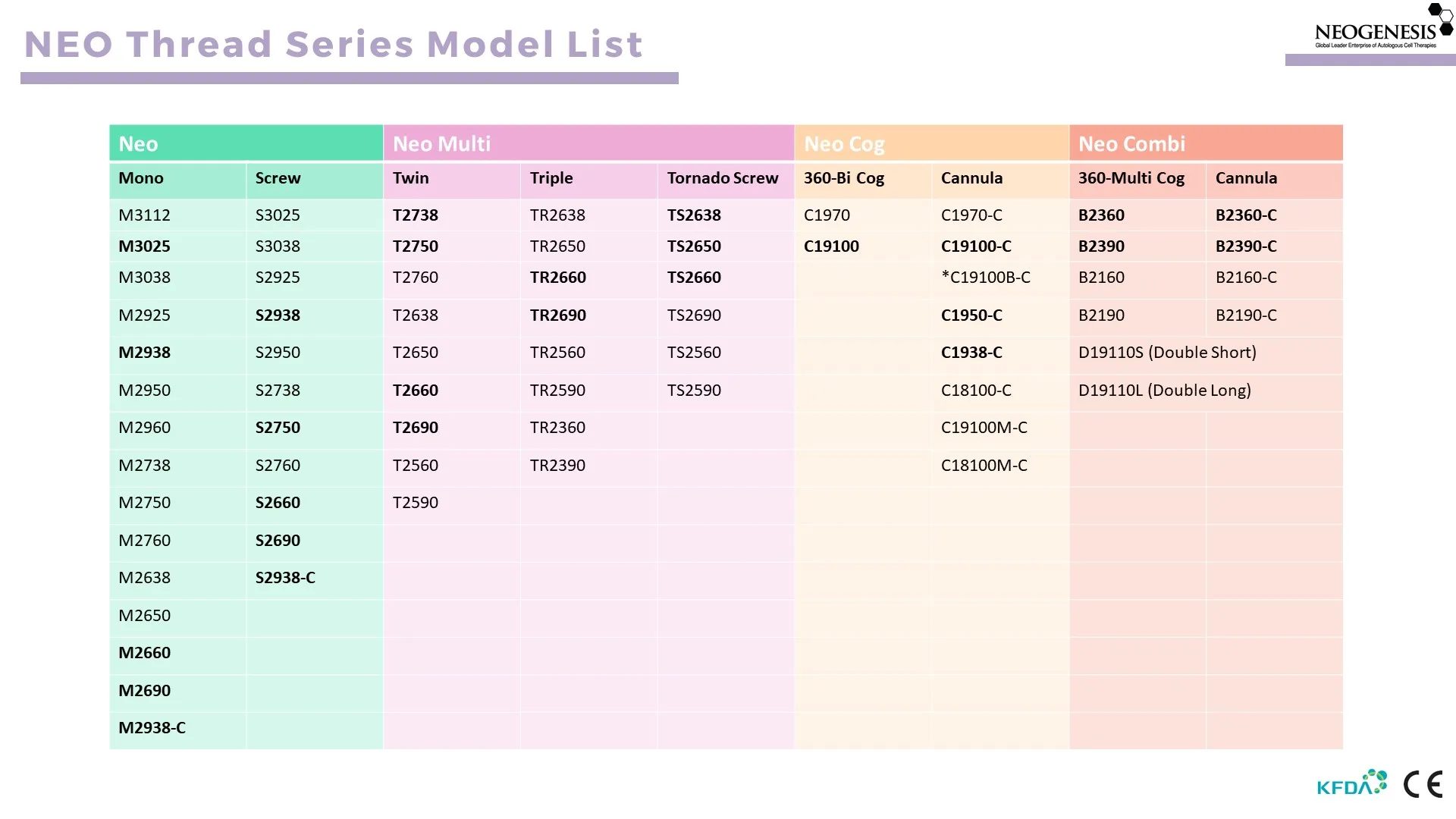Click the slide title "NEO Thread Series Model List"
This screenshot has height=819, width=1456.
[334, 44]
